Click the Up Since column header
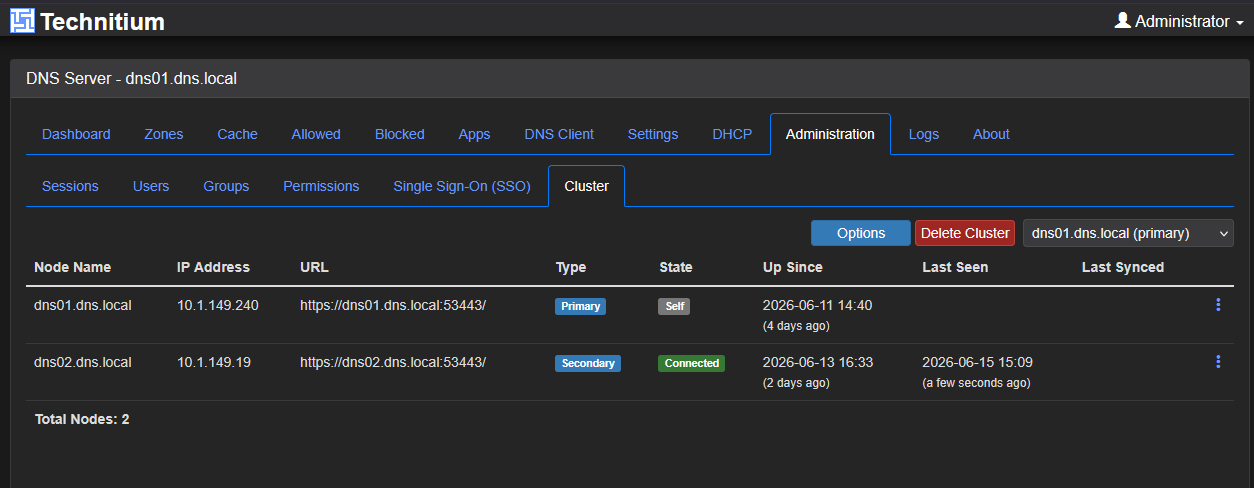 click(793, 267)
